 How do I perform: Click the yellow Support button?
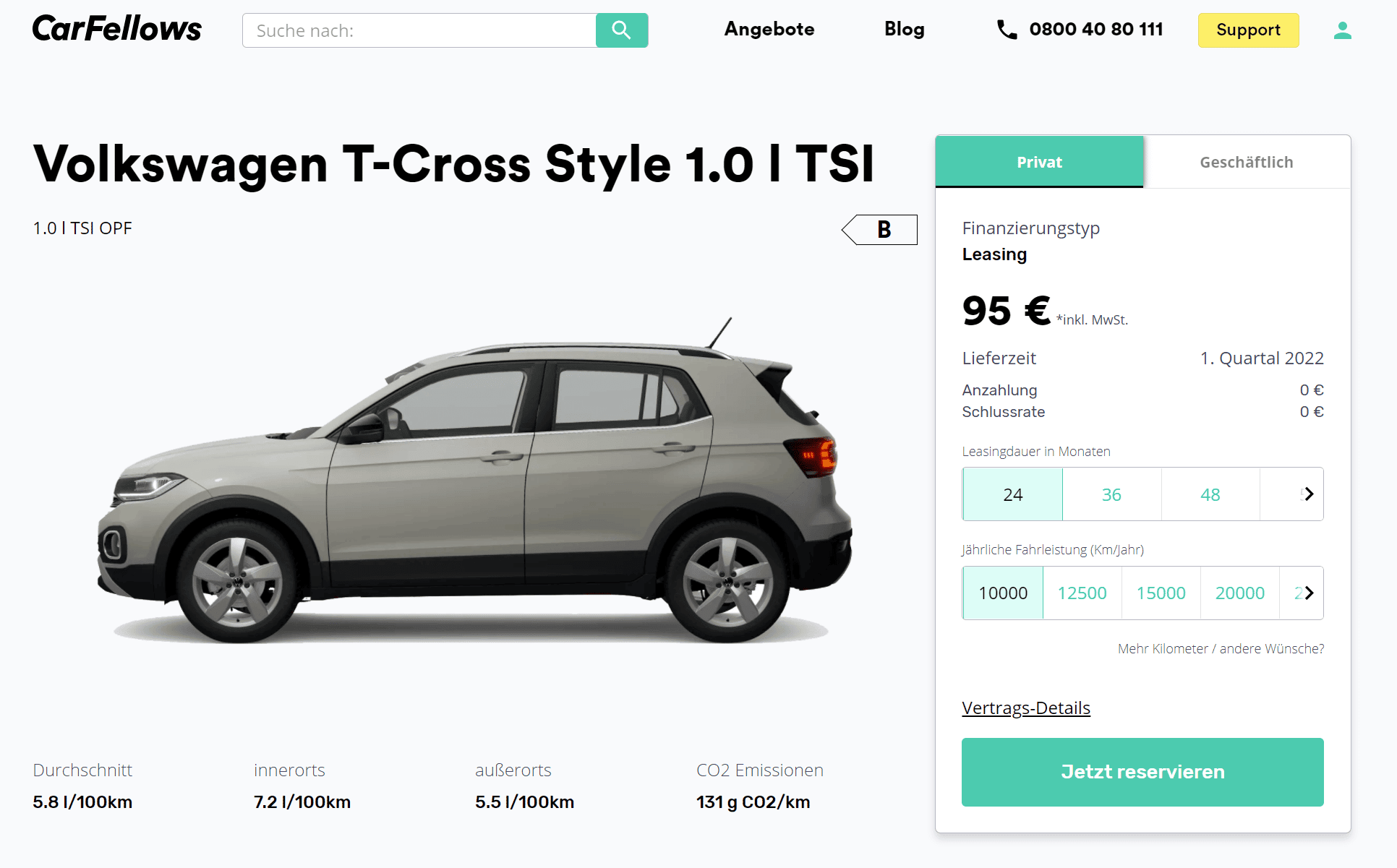click(x=1248, y=30)
